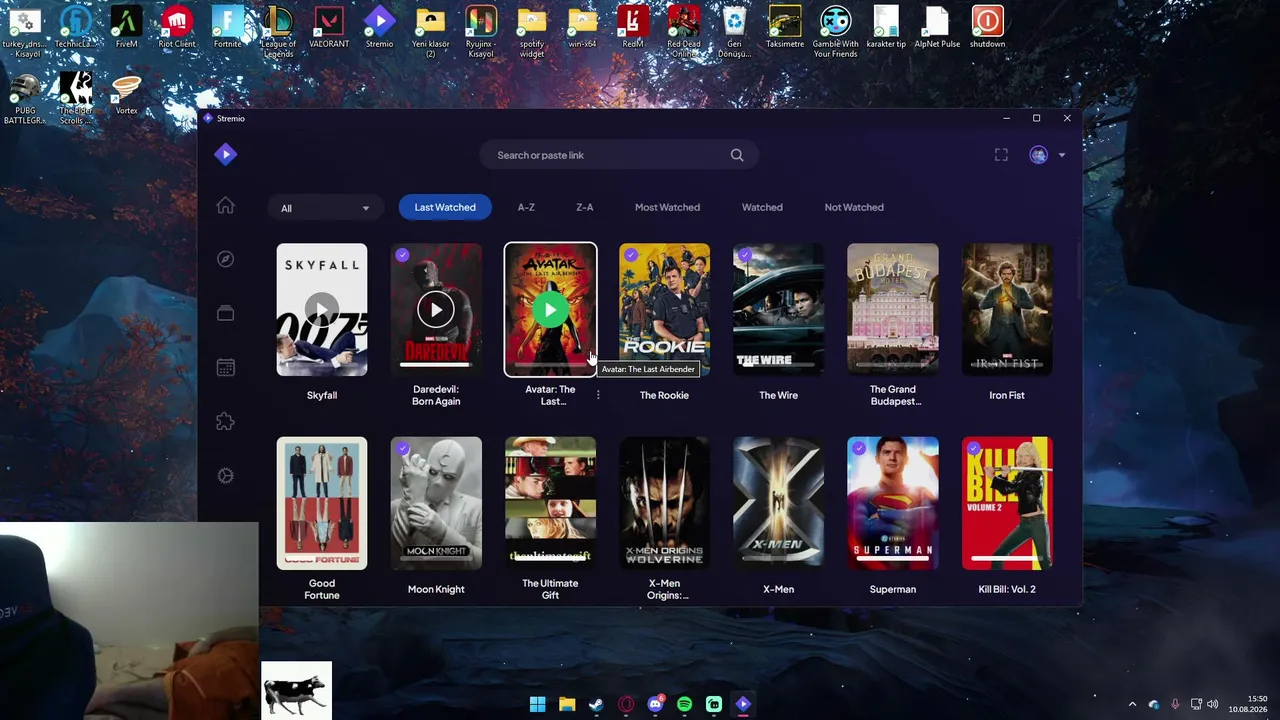Click the search magnifier icon
The width and height of the screenshot is (1280, 720).
tap(737, 155)
